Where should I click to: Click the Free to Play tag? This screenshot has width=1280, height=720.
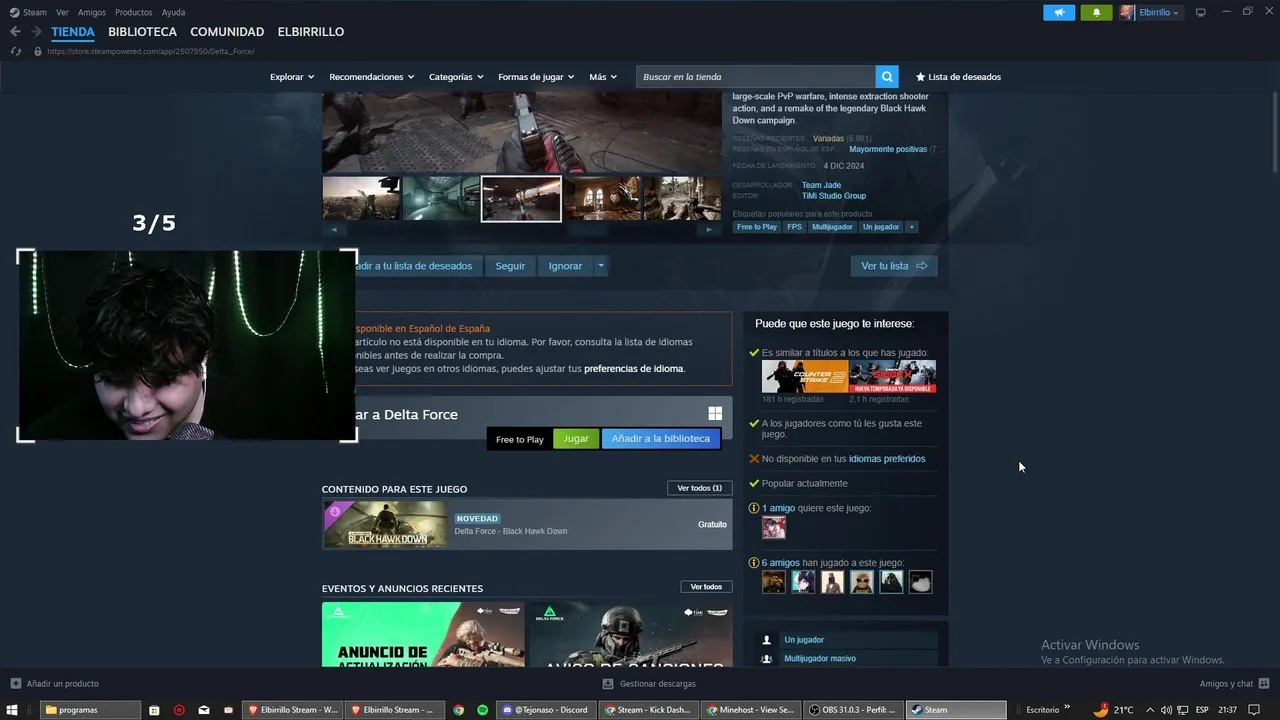click(x=757, y=227)
